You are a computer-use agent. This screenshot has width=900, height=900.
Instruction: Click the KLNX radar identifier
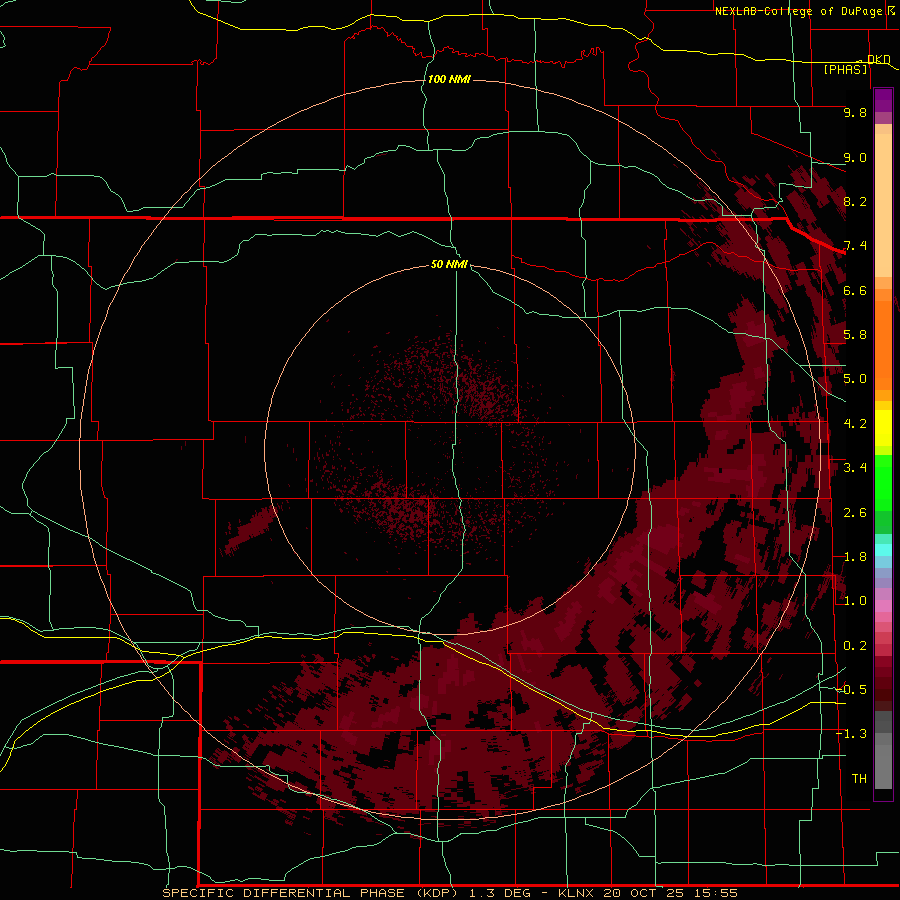pos(576,893)
